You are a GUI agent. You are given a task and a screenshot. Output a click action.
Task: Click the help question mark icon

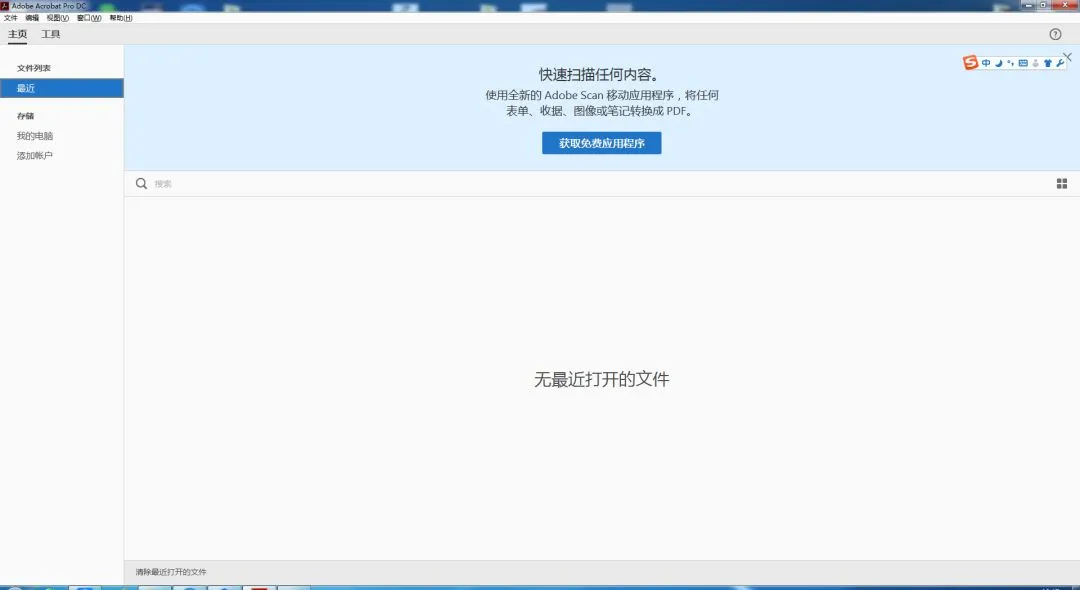(x=1055, y=34)
